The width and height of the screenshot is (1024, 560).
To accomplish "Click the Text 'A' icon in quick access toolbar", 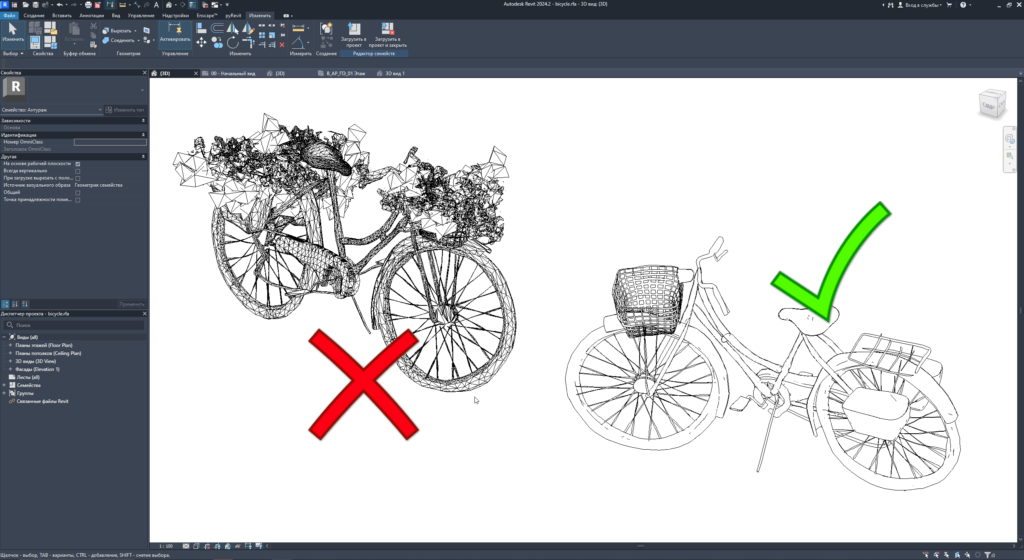I will click(156, 5).
